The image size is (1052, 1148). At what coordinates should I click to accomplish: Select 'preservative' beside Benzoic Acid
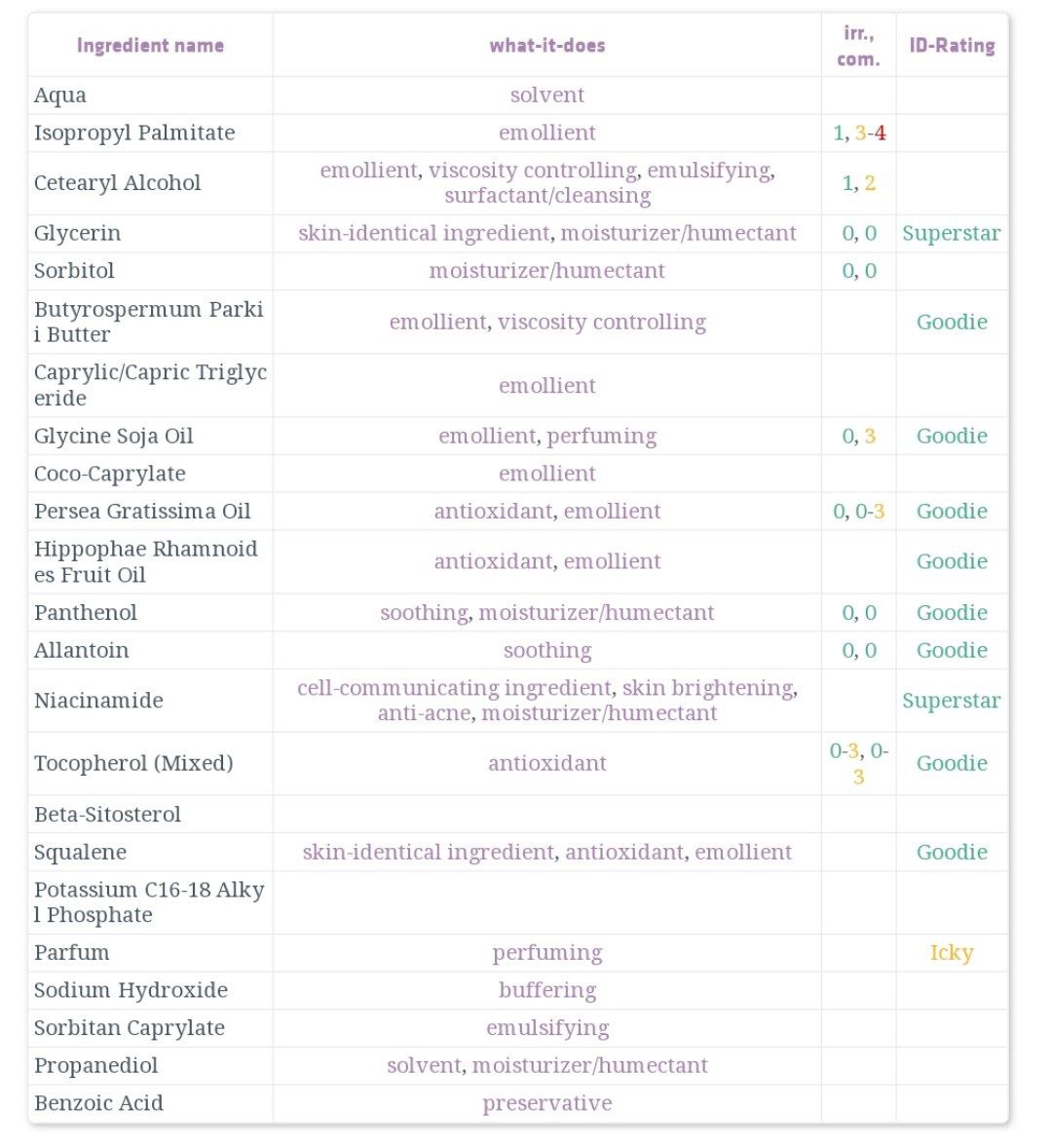547,1103
